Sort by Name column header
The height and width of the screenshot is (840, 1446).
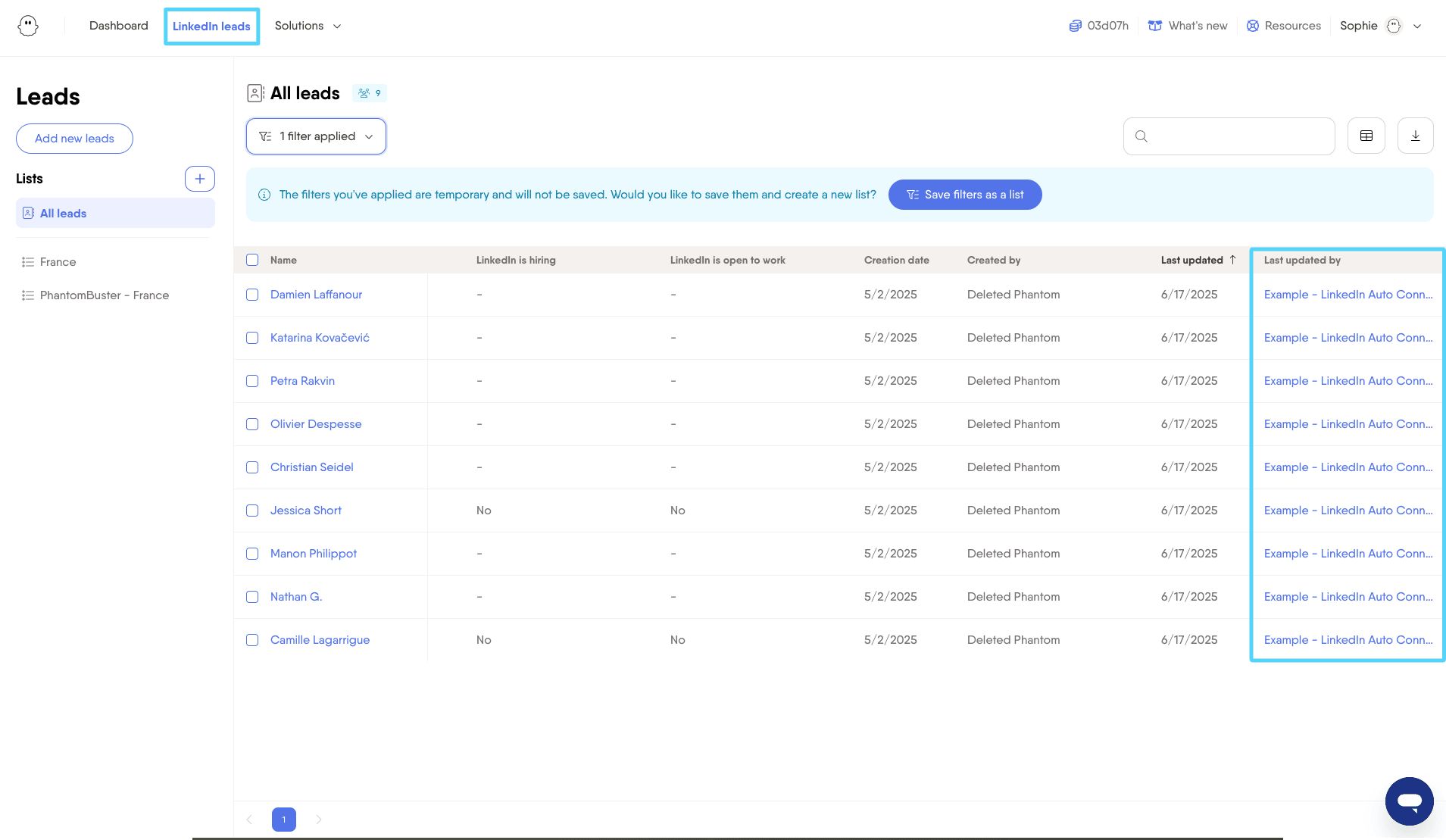click(283, 260)
